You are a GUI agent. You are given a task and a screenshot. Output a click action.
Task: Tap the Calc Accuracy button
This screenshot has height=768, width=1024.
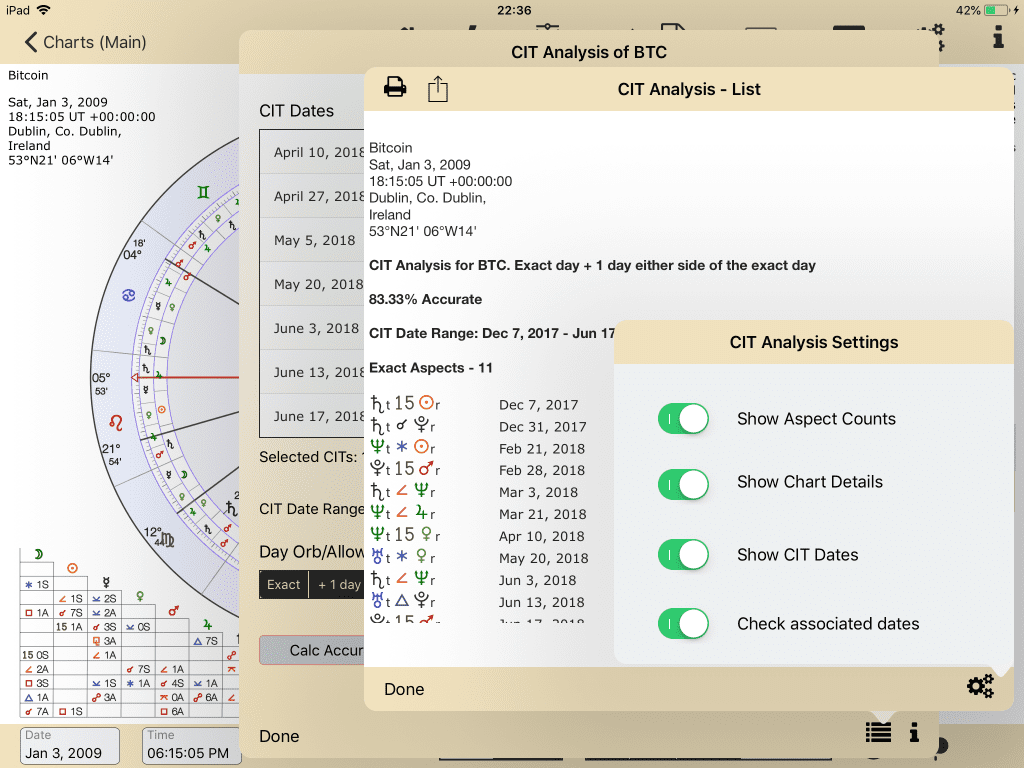pos(312,650)
